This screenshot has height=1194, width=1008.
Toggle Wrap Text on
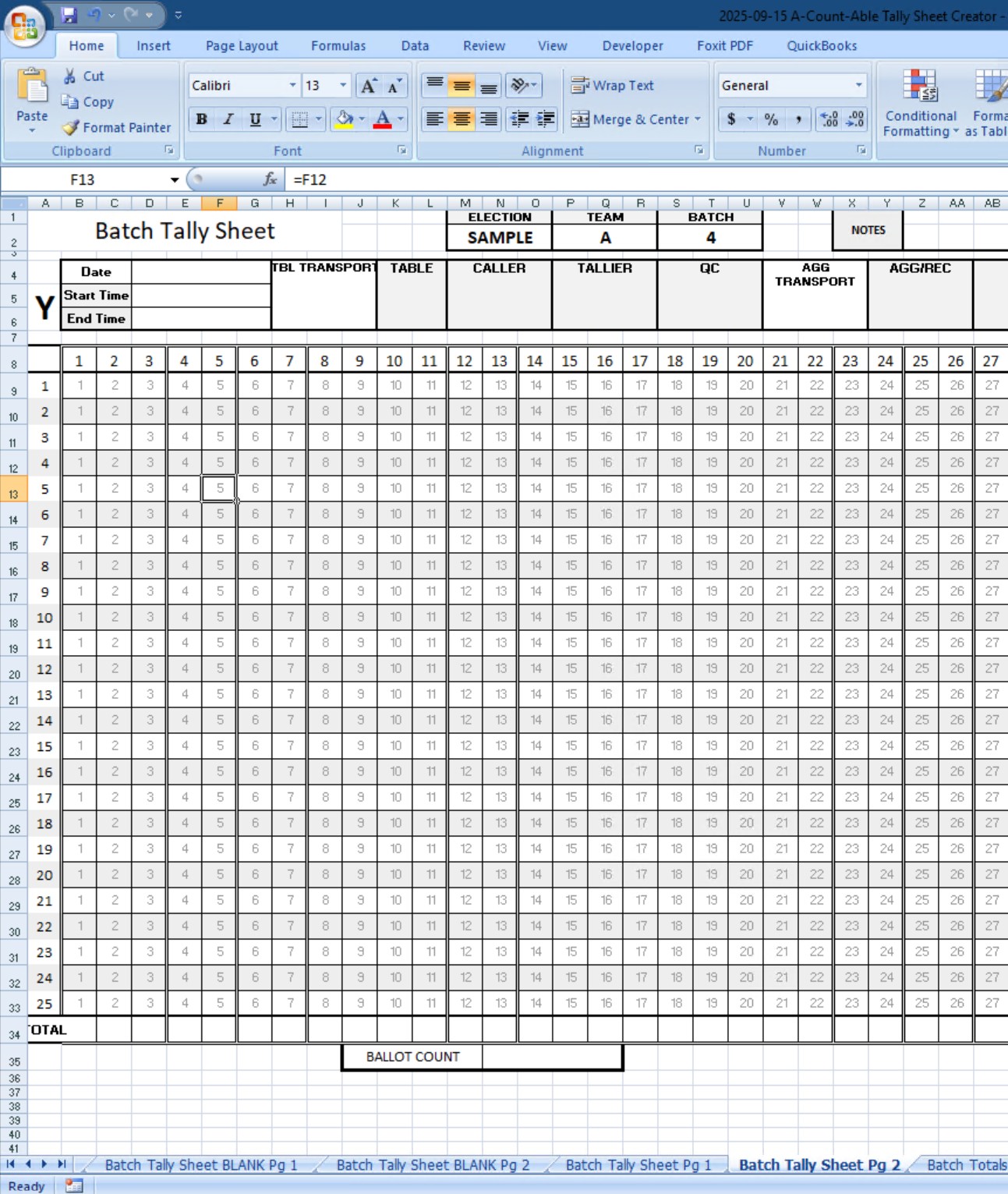pos(613,86)
